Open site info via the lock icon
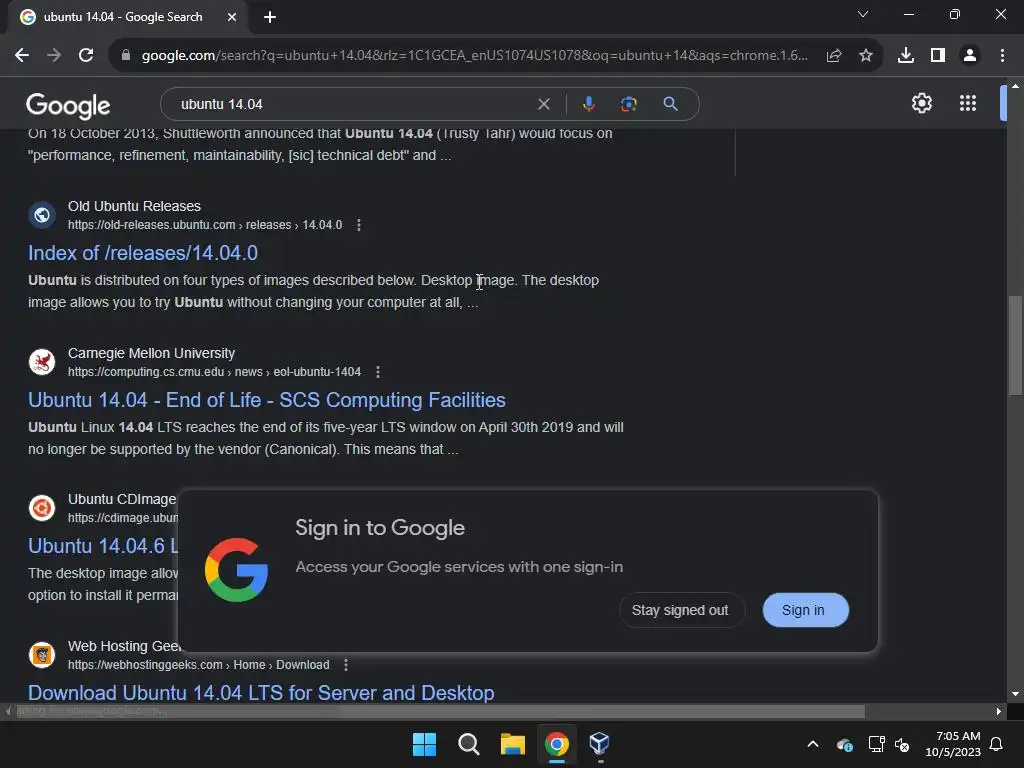1024x768 pixels. click(x=125, y=56)
